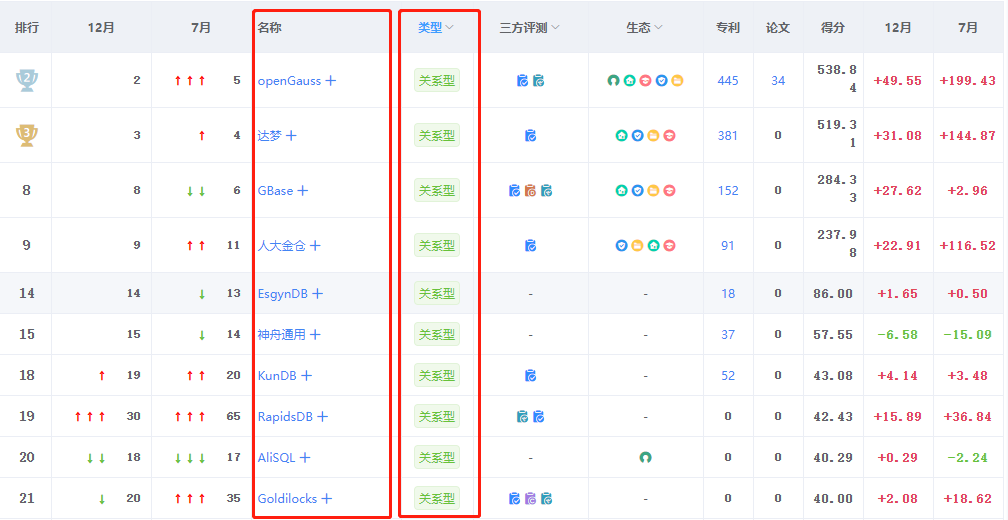Click the green ecosystem icon in AliSQL row
The height and width of the screenshot is (520, 1008).
(645, 457)
